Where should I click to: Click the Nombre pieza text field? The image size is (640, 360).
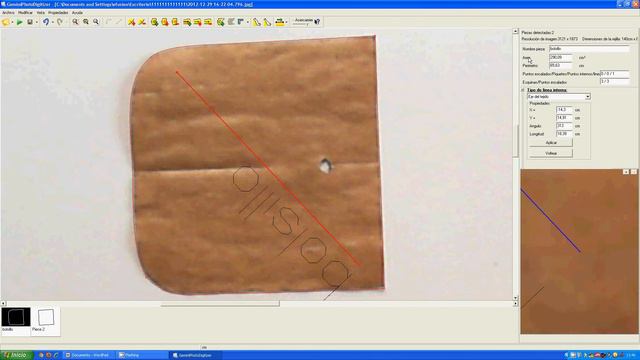coord(589,49)
